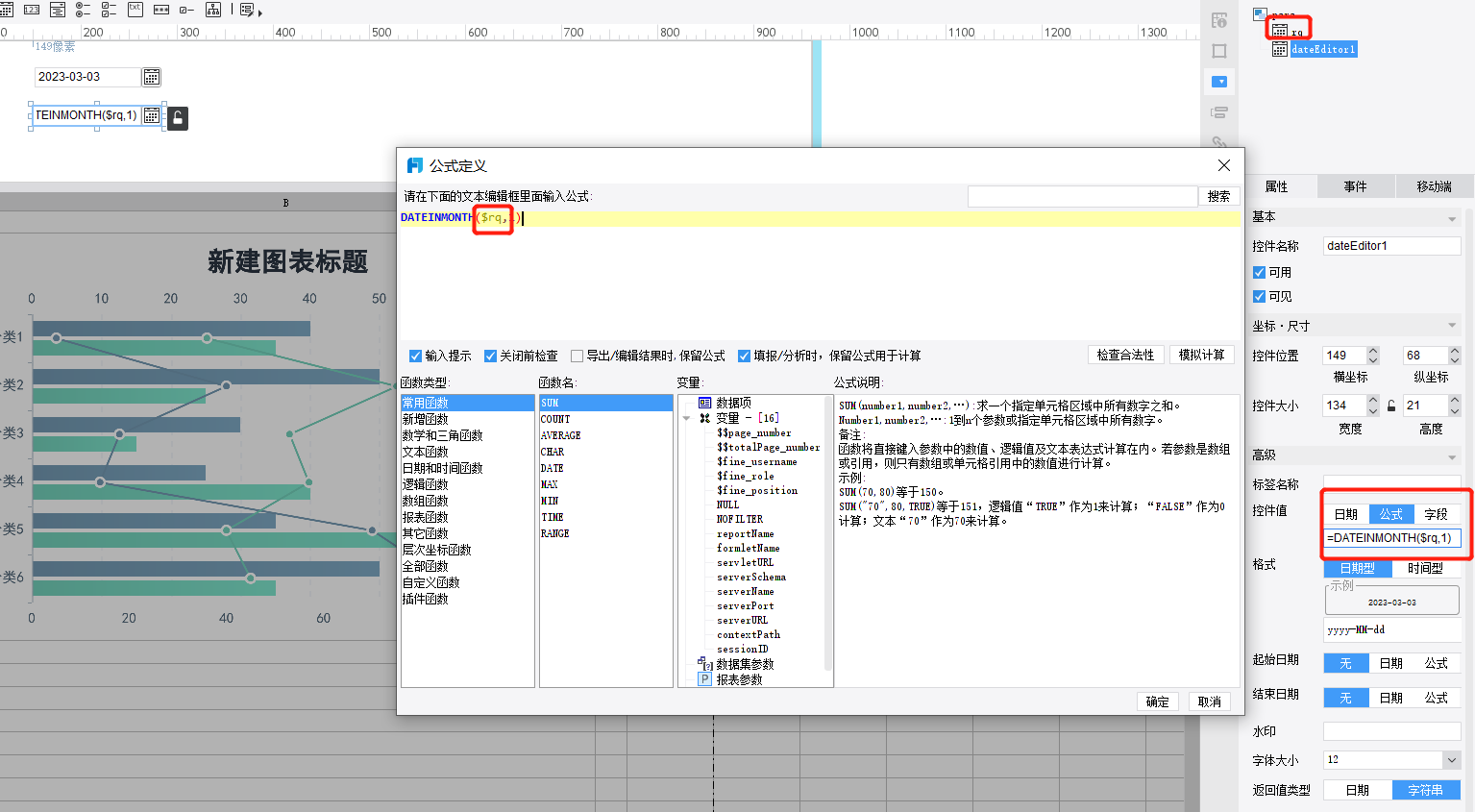This screenshot has height=812, width=1475.
Task: Select the text (txt) widget tool
Action: [135, 10]
